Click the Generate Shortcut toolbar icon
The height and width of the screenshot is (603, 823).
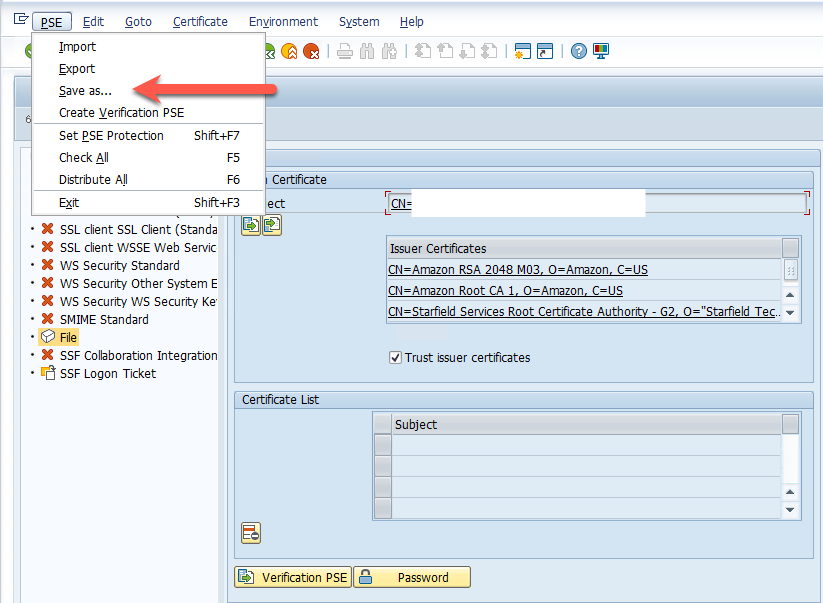click(x=544, y=52)
